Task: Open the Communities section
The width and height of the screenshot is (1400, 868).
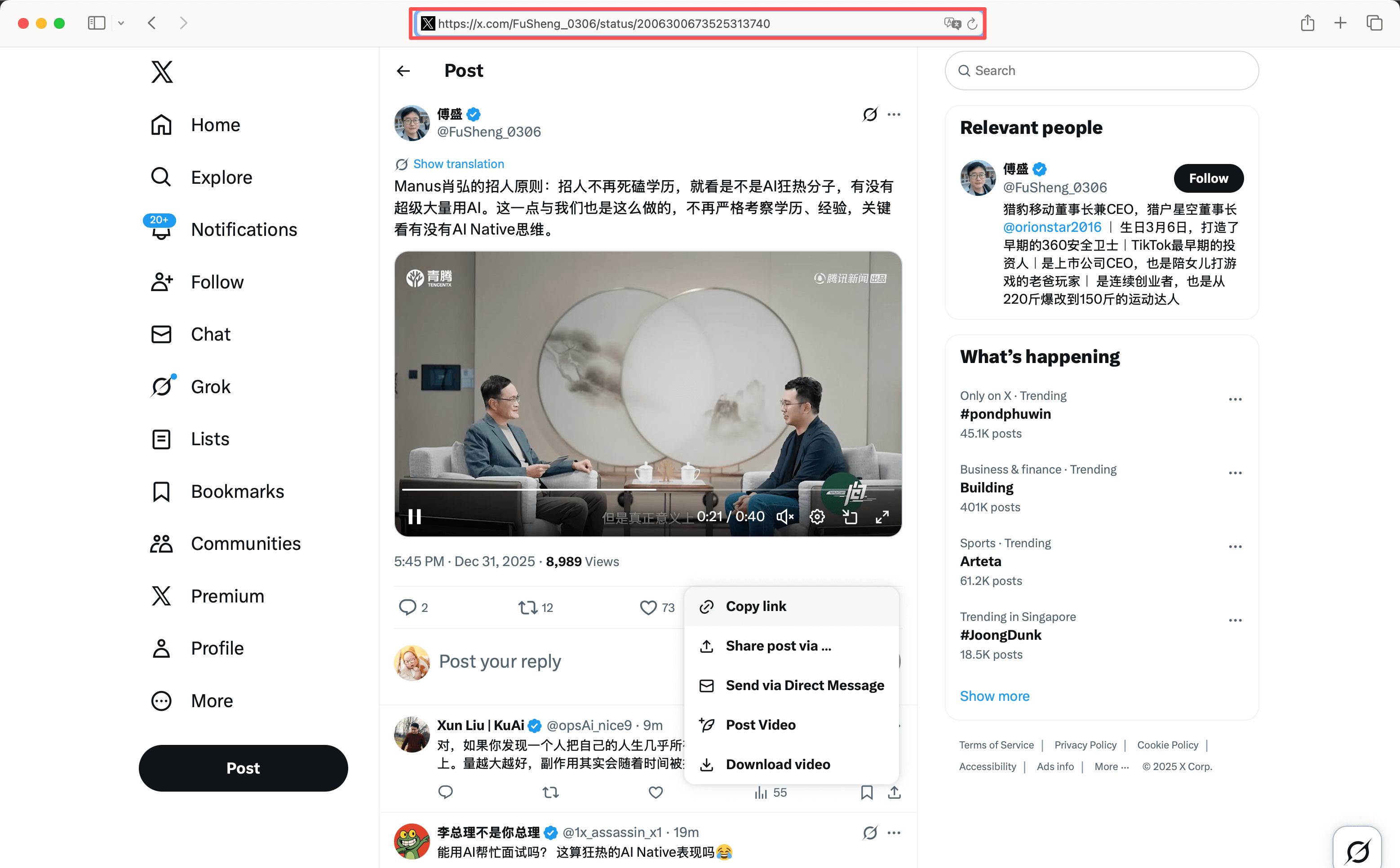Action: [245, 544]
